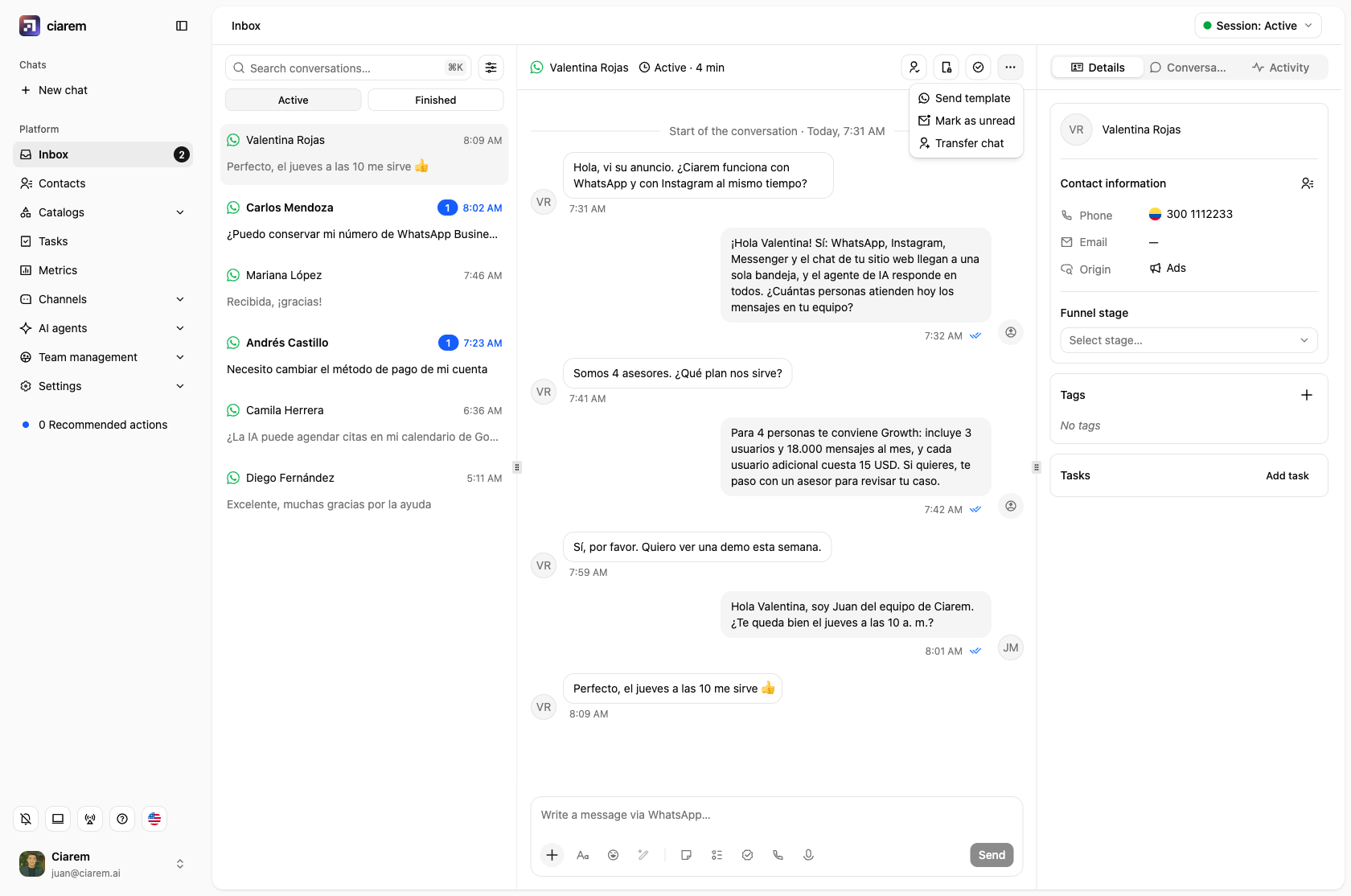
Task: Choose Send template from menu
Action: tap(966, 98)
